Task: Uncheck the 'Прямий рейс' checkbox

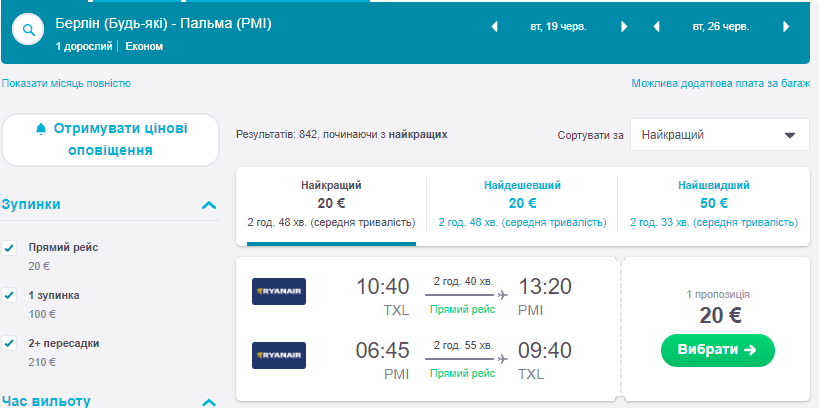Action: click(x=9, y=247)
